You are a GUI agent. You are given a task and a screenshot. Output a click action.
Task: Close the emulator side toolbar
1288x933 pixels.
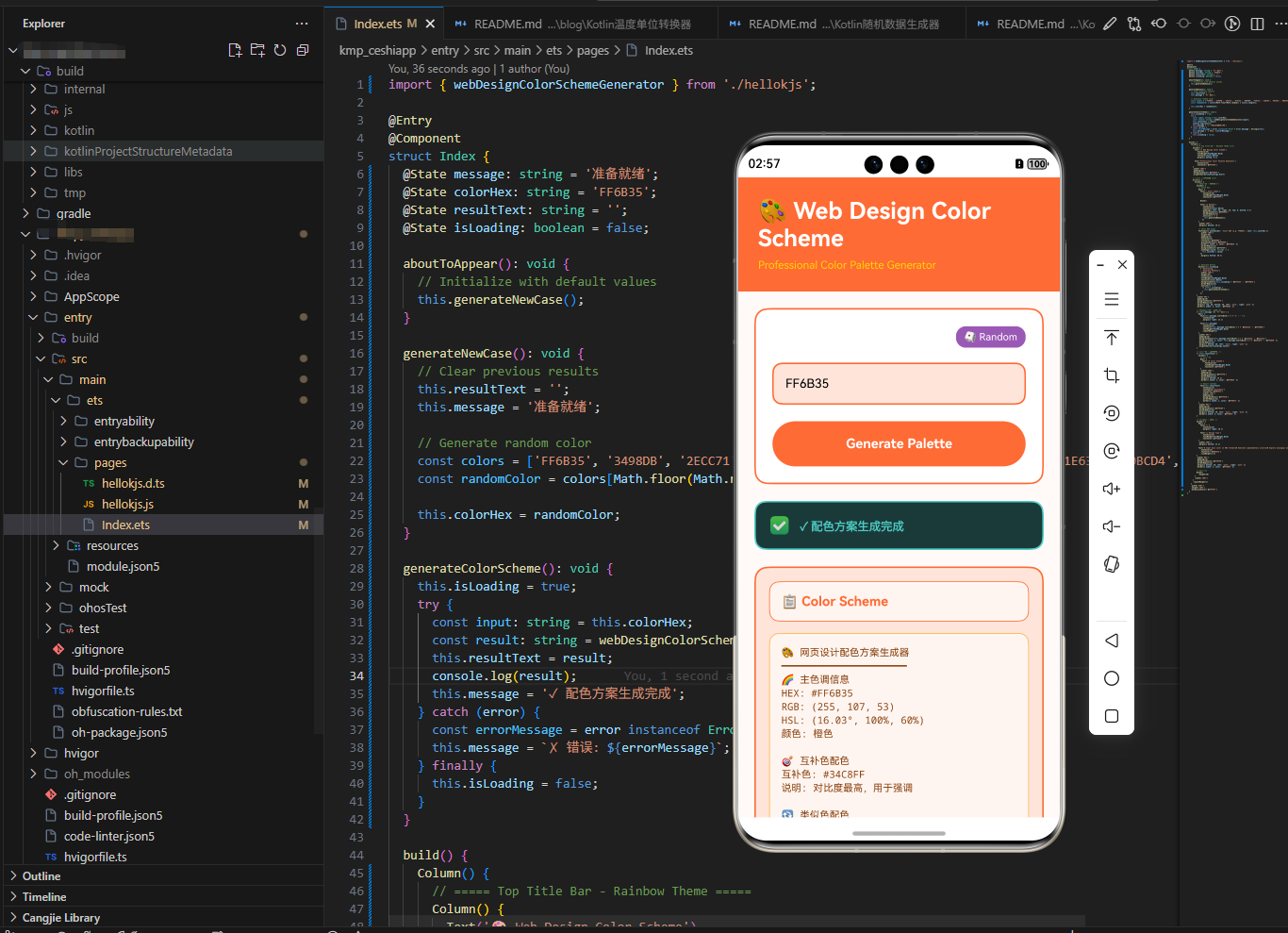pyautogui.click(x=1122, y=265)
